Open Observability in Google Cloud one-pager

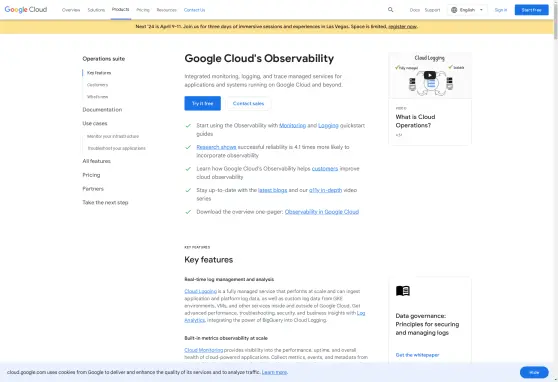click(322, 212)
